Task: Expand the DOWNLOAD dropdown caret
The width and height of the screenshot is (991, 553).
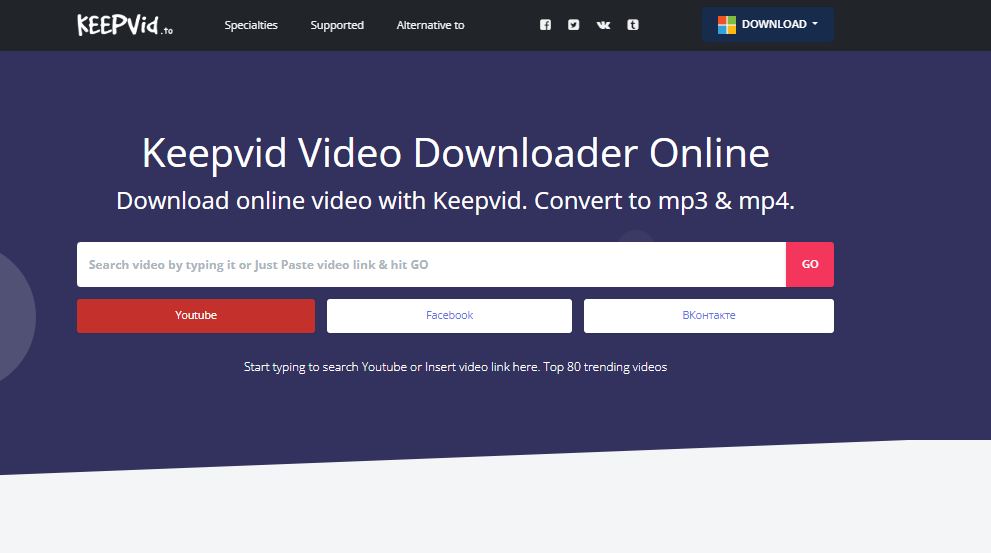Action: click(x=815, y=24)
